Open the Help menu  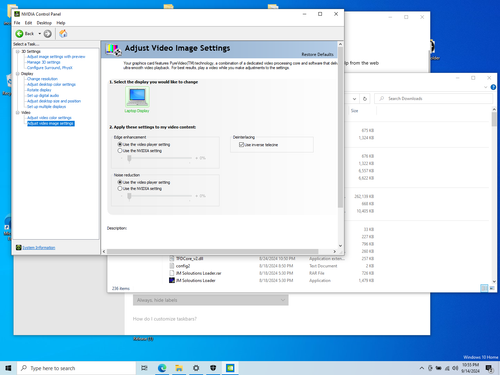click(x=61, y=23)
